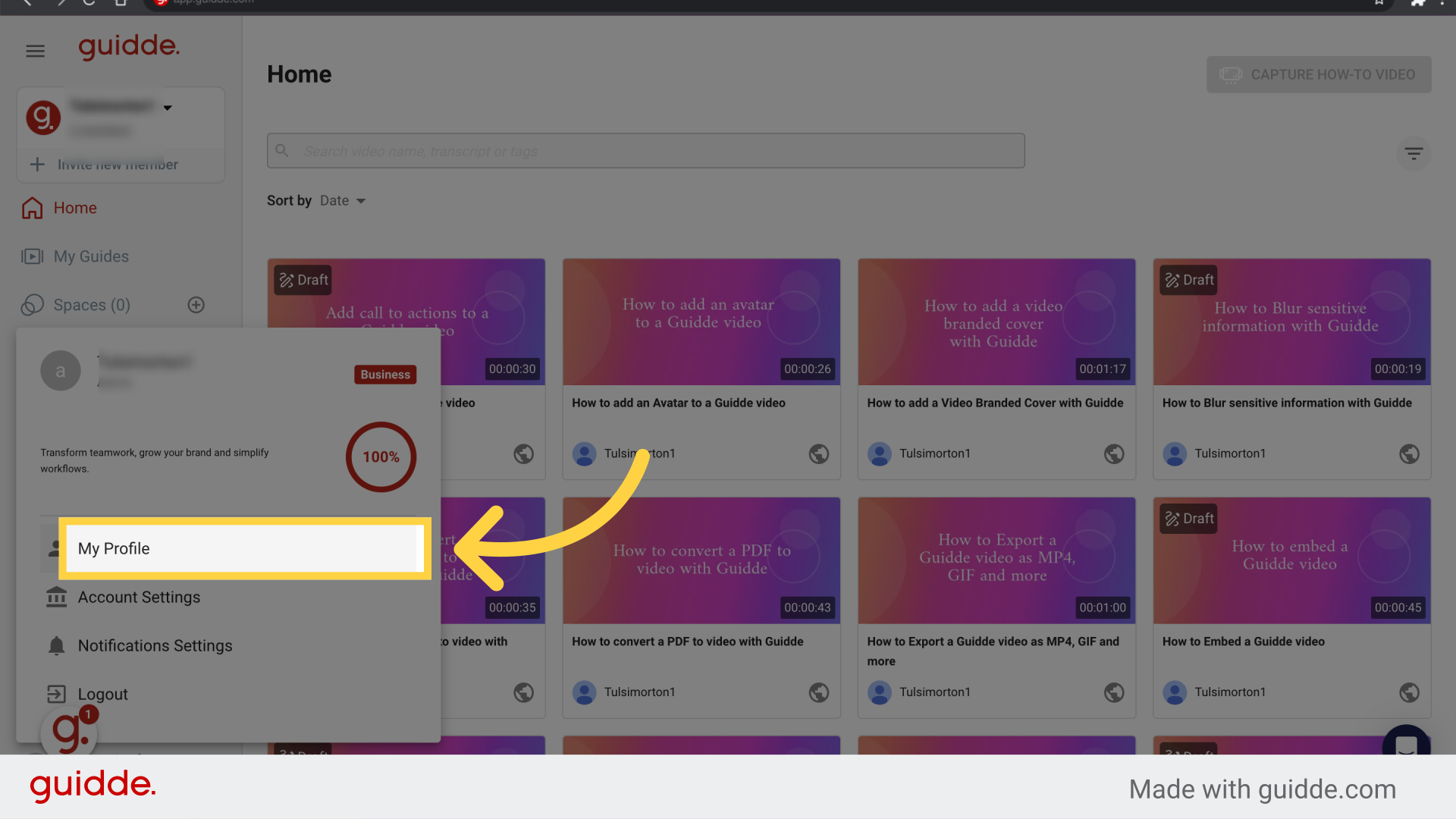Click the Tulsimorton1 avatar on the Avatar video card
Image resolution: width=1456 pixels, height=819 pixels.
585,453
